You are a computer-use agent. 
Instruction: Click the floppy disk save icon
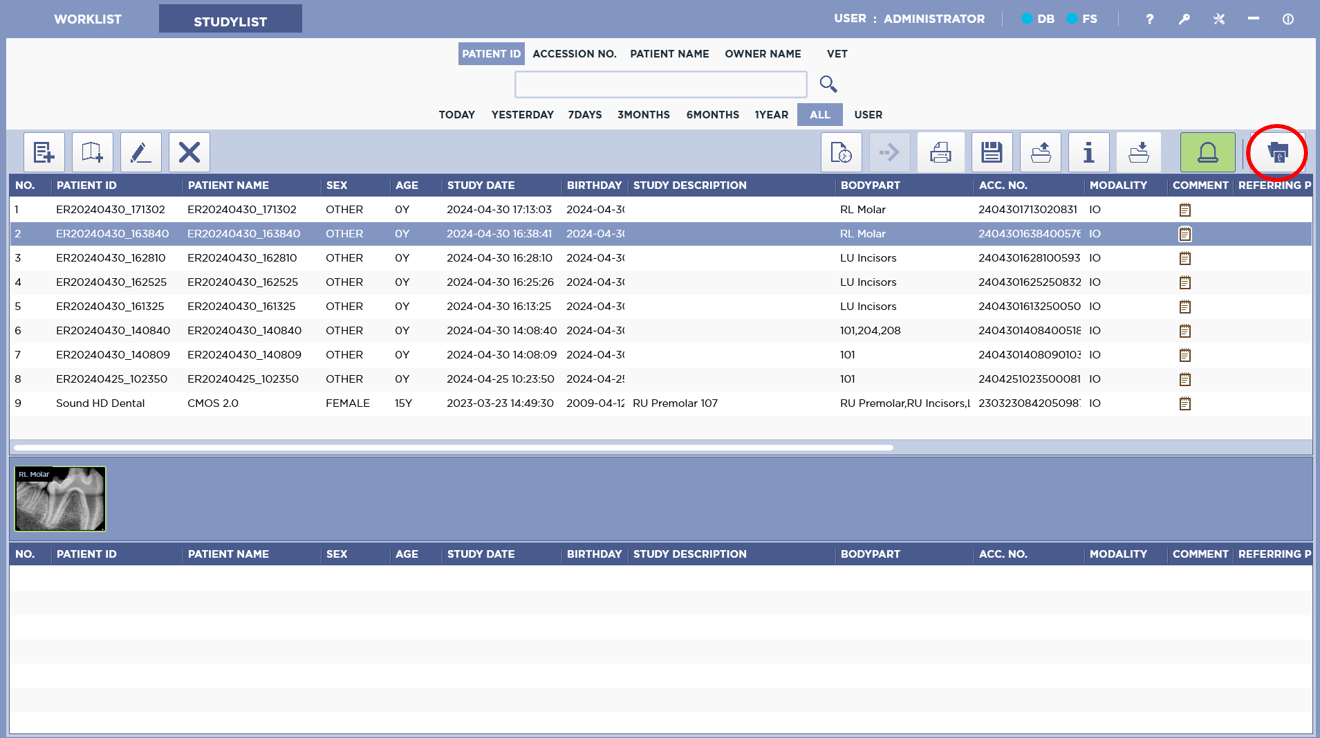tap(991, 152)
